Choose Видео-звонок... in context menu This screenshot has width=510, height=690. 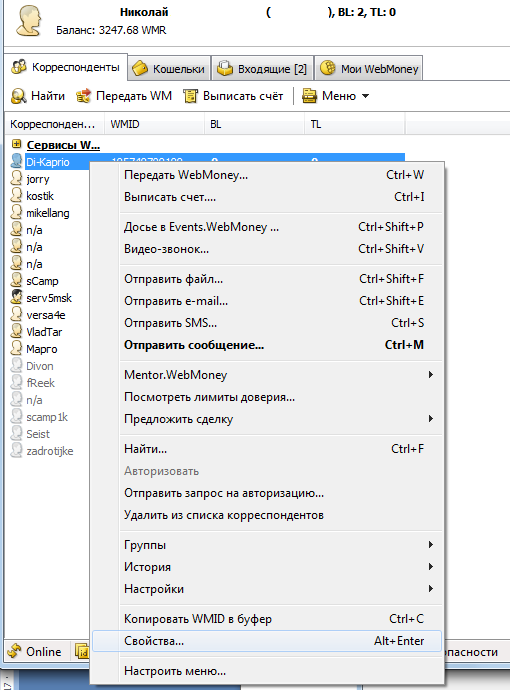[x=267, y=249]
